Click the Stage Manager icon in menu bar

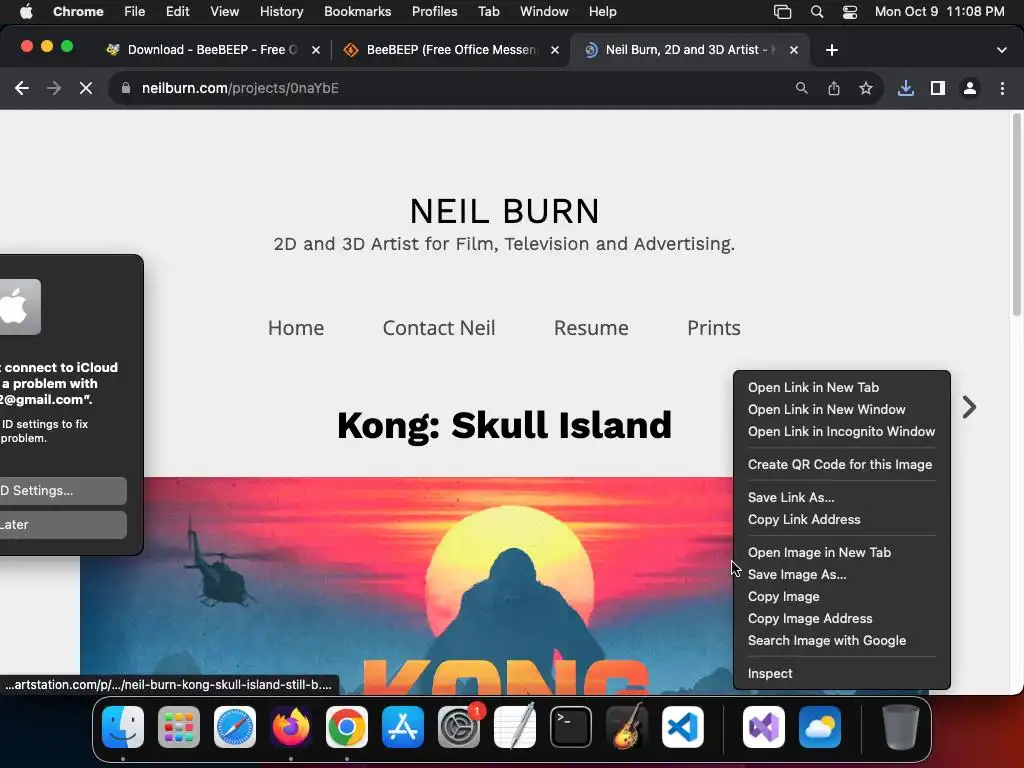tap(782, 12)
